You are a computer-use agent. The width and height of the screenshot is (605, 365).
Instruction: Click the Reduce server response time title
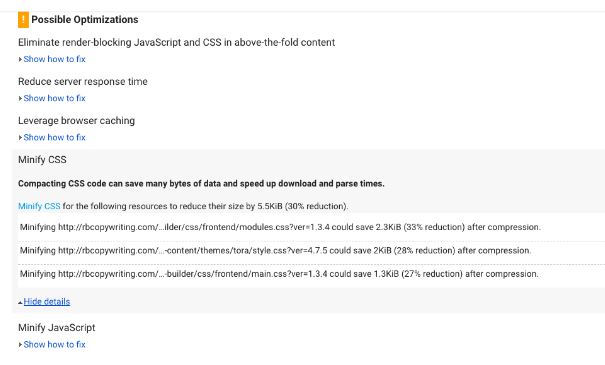pos(83,81)
